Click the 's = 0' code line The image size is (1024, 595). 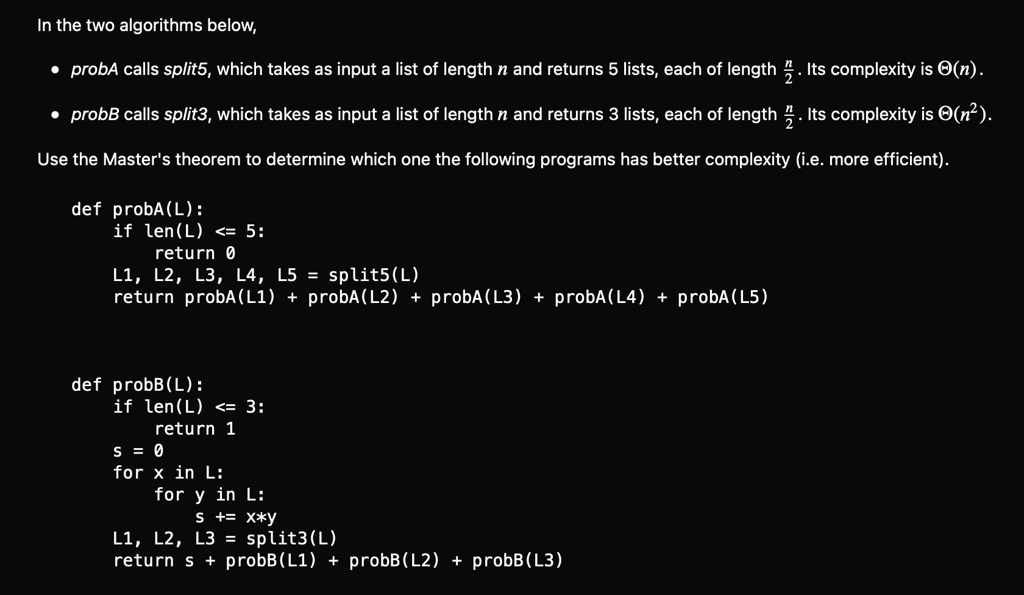pos(138,451)
